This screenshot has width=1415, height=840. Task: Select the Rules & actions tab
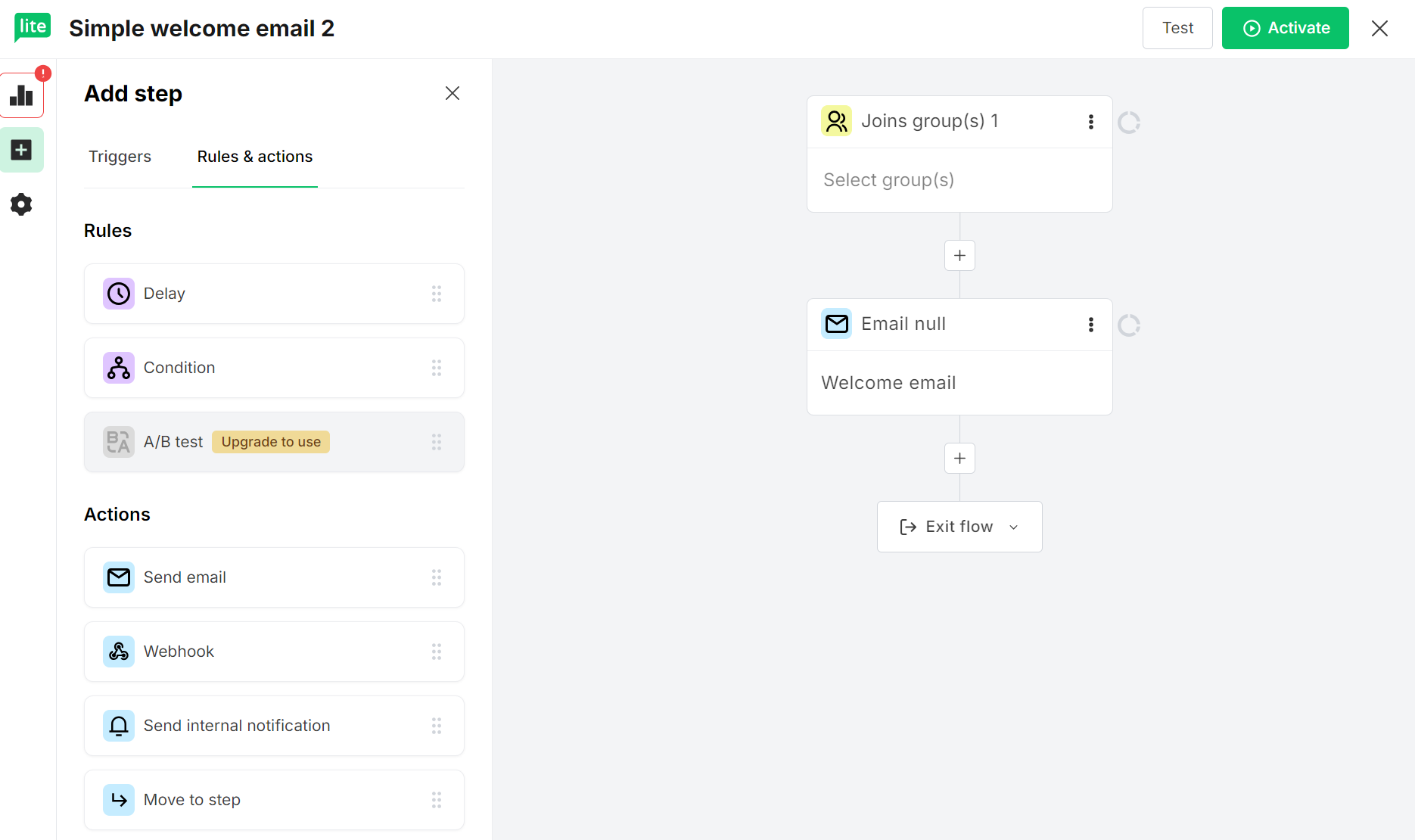[x=254, y=157]
